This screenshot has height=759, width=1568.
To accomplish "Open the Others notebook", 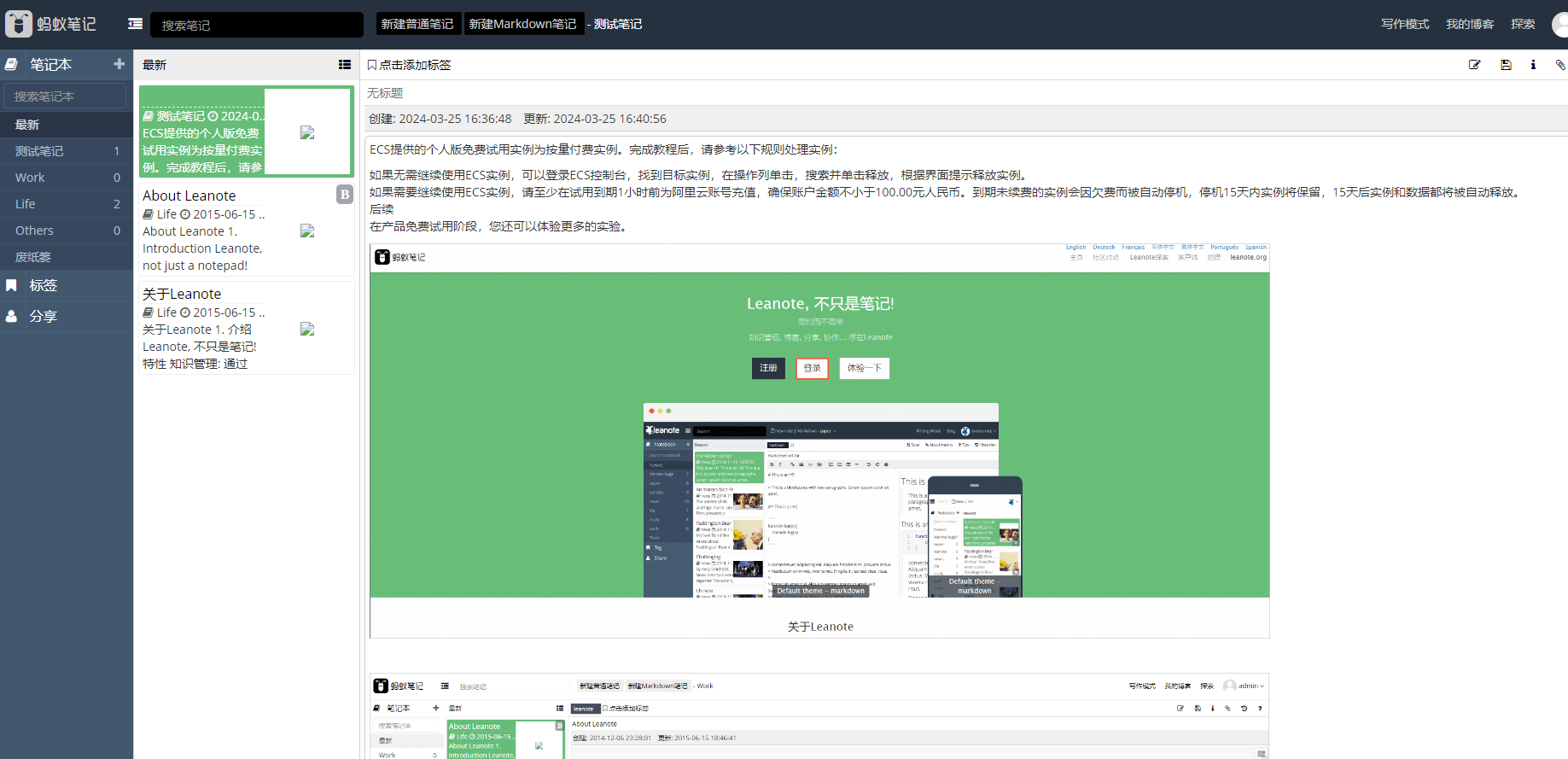I will pyautogui.click(x=67, y=231).
